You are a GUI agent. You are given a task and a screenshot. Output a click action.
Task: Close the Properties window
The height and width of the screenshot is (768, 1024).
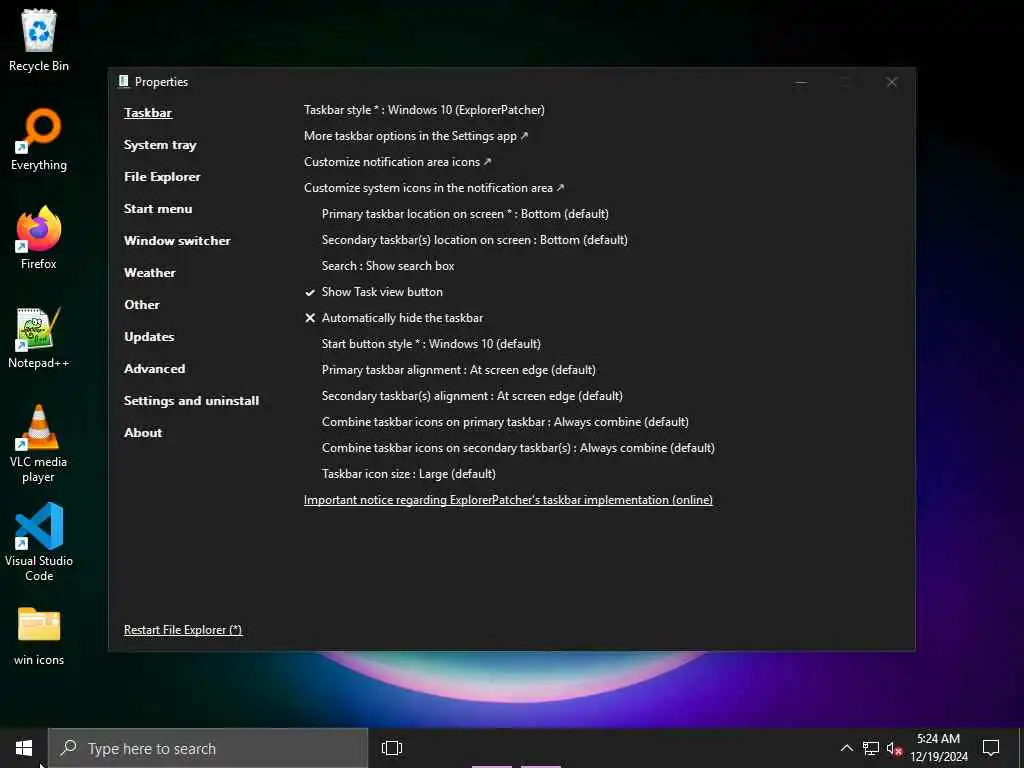(891, 82)
